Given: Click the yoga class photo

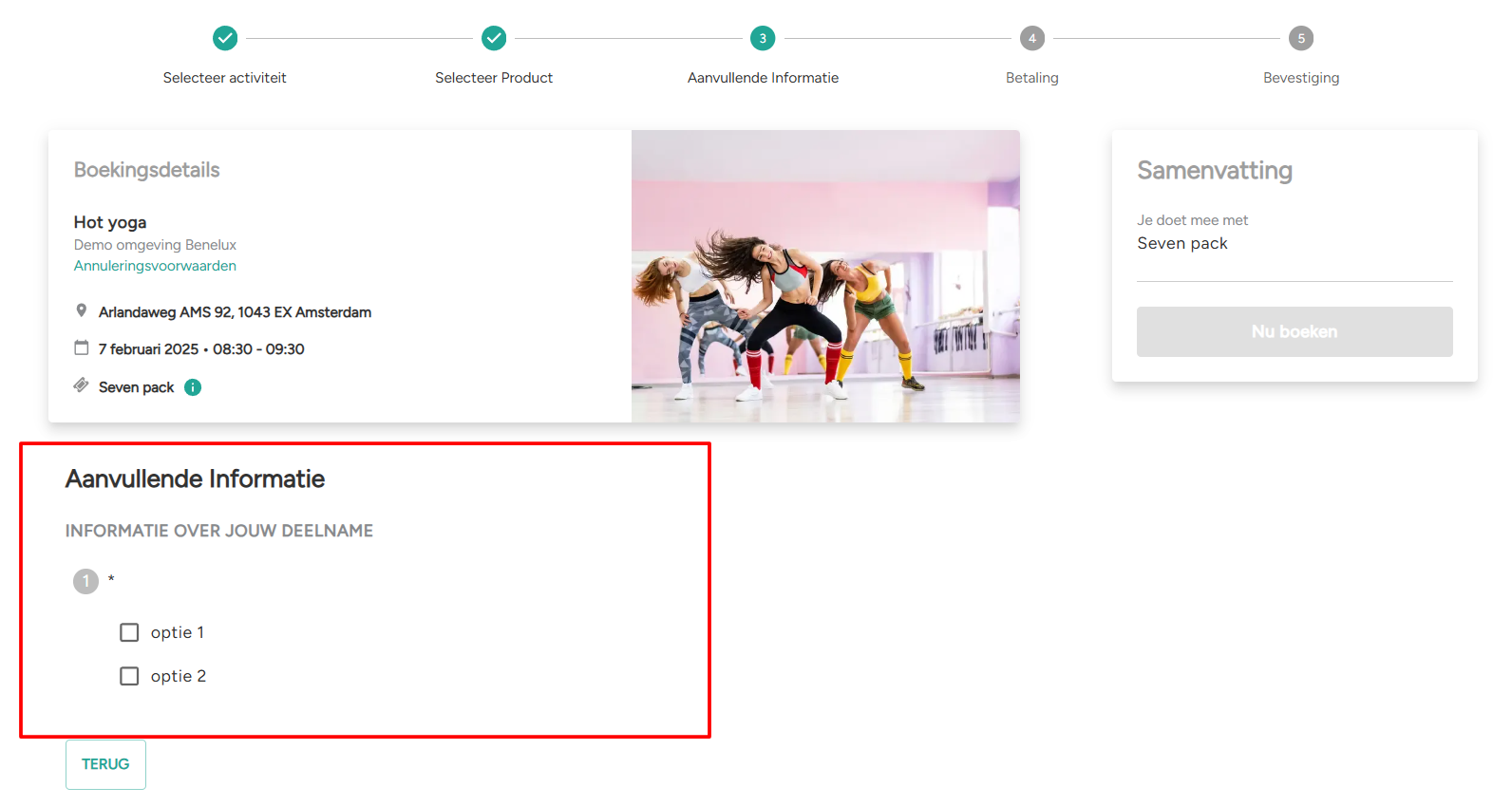Looking at the screenshot, I should [x=825, y=276].
